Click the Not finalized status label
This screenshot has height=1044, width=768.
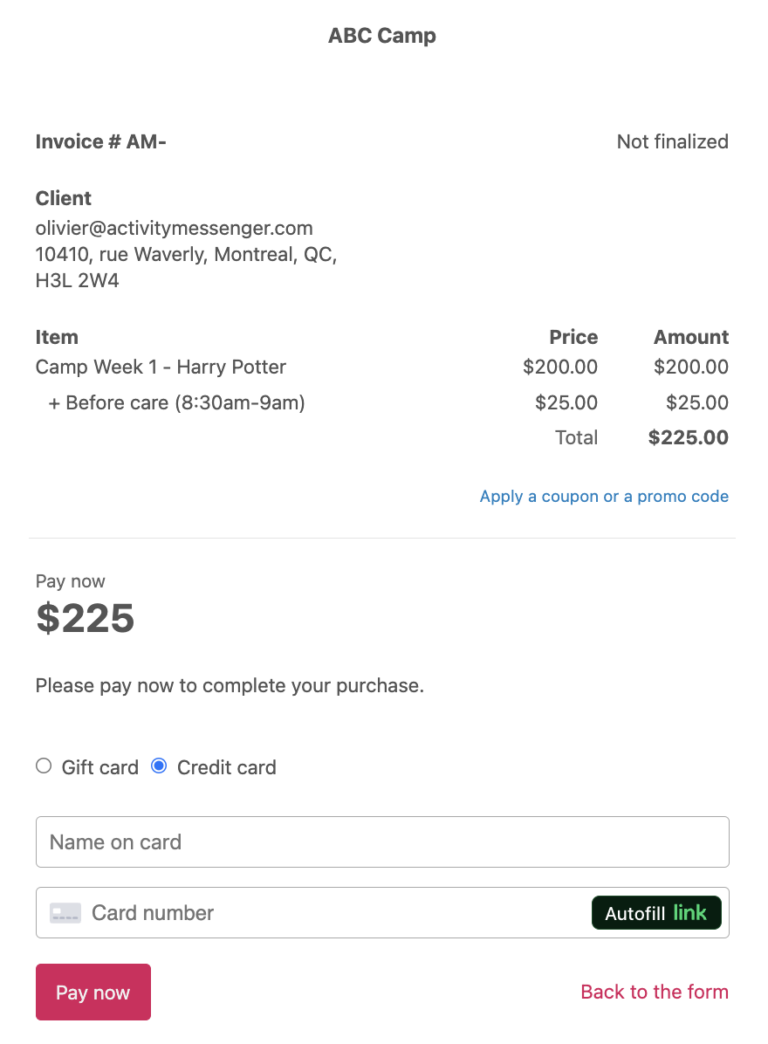point(672,141)
